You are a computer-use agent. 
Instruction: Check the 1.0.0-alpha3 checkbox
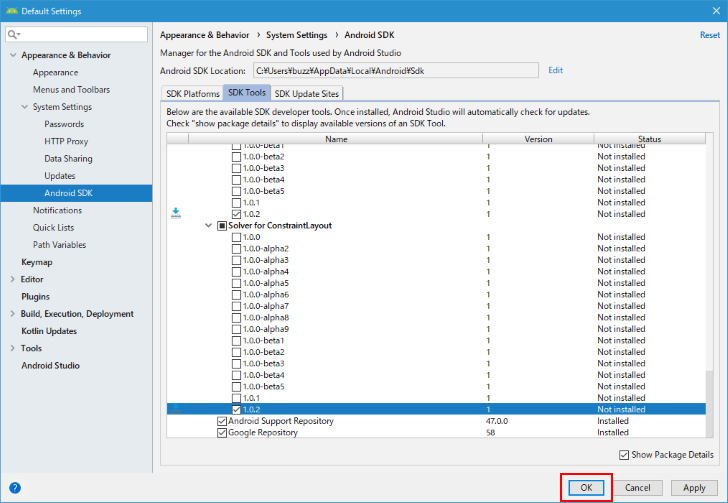[236, 260]
